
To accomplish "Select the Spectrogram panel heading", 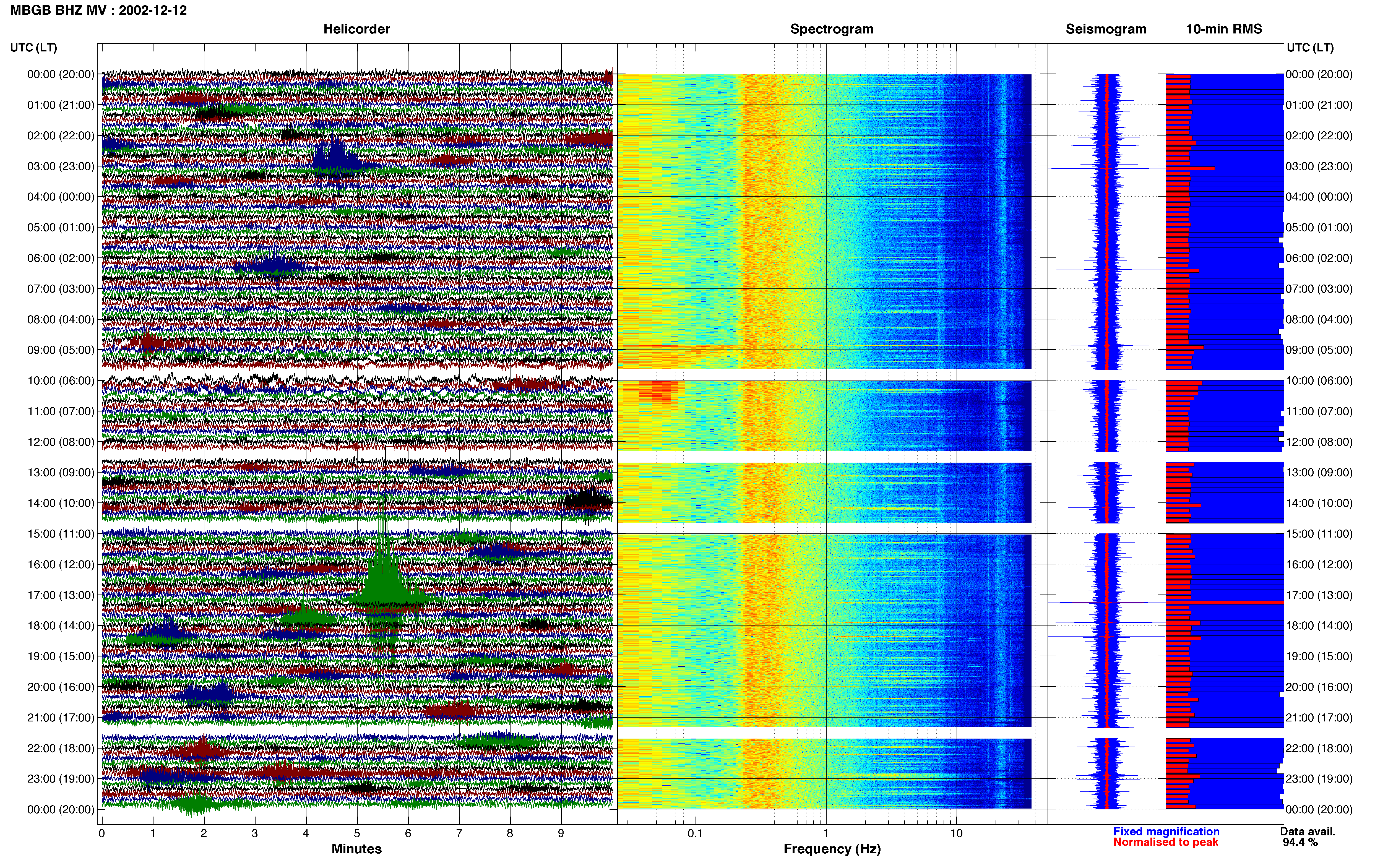I will tap(832, 29).
